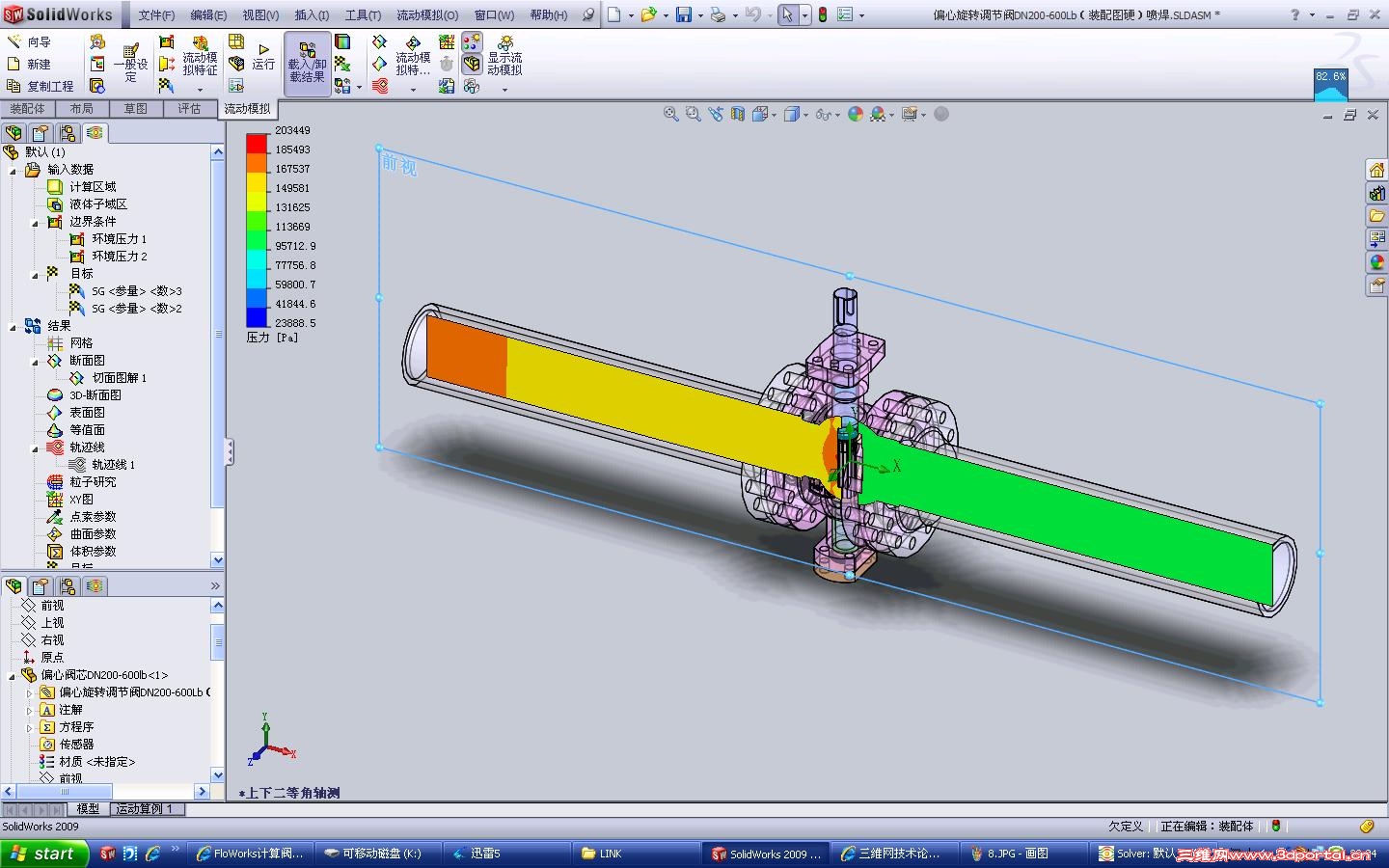Click the upper tree's scroll-down arrow

click(x=217, y=560)
